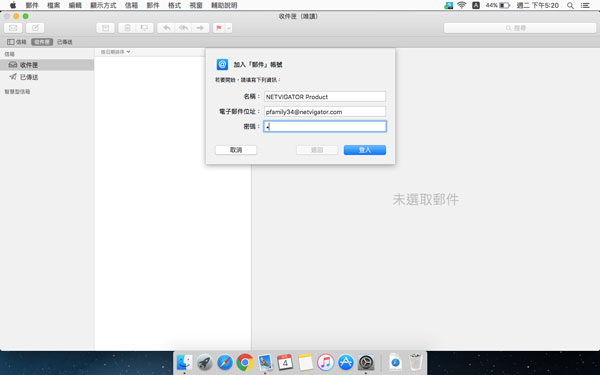Open Finder from the Dock

click(184, 362)
